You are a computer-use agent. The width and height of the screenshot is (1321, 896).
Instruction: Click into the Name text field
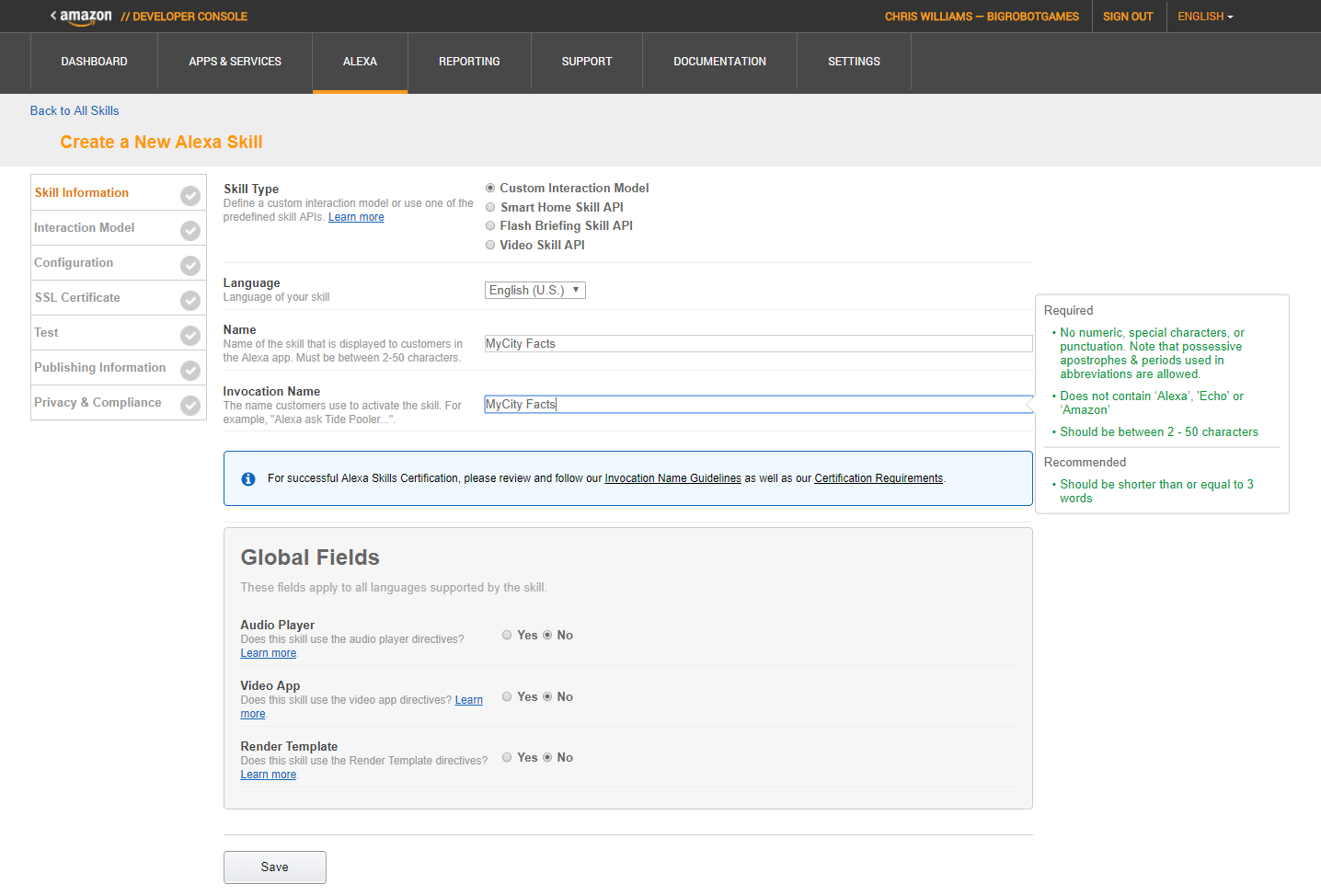758,343
